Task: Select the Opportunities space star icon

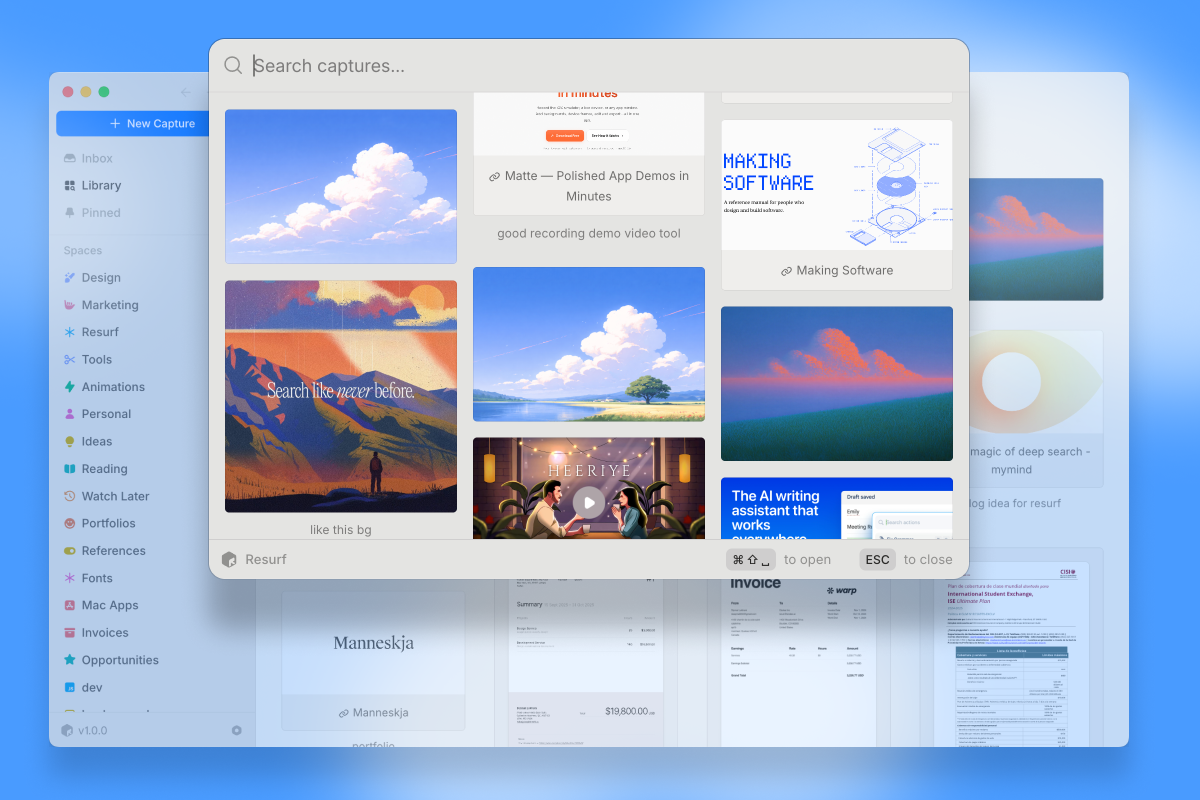Action: pos(70,660)
